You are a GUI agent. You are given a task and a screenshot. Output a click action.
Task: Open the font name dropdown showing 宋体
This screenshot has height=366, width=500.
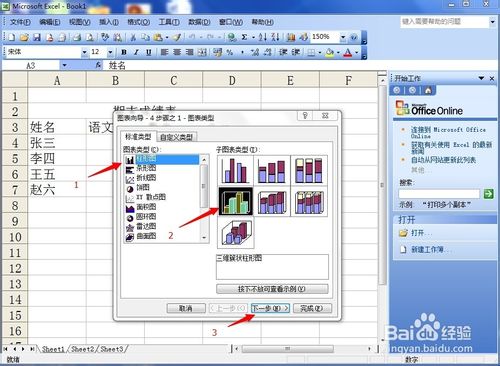84,52
